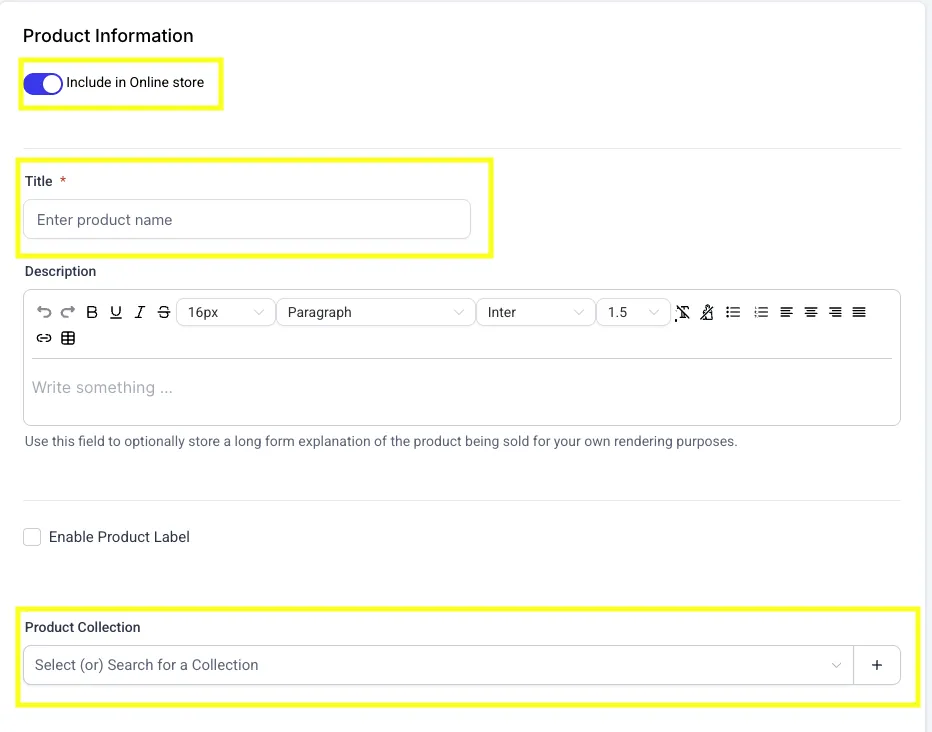Toggle italic text style
The width and height of the screenshot is (932, 732).
pyautogui.click(x=140, y=312)
